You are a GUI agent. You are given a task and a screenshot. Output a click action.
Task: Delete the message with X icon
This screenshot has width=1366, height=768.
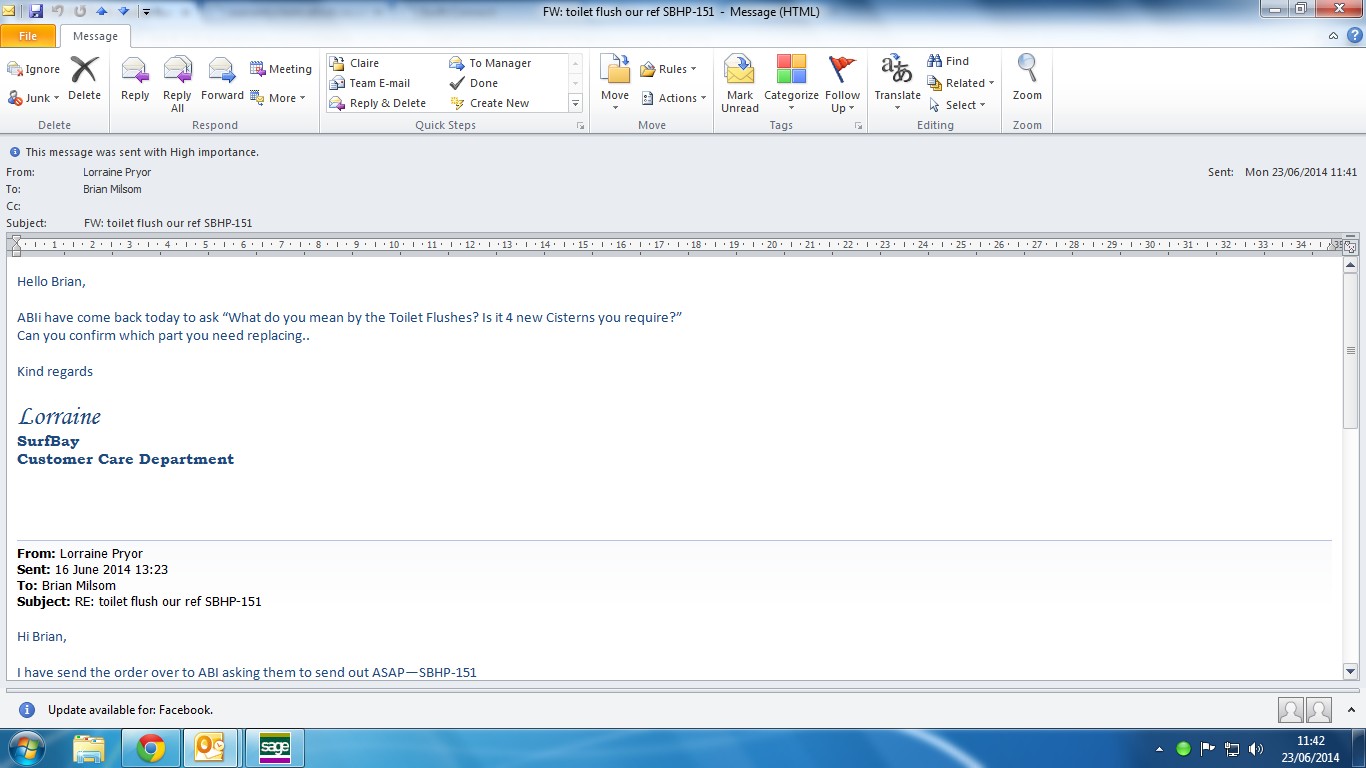[x=84, y=79]
